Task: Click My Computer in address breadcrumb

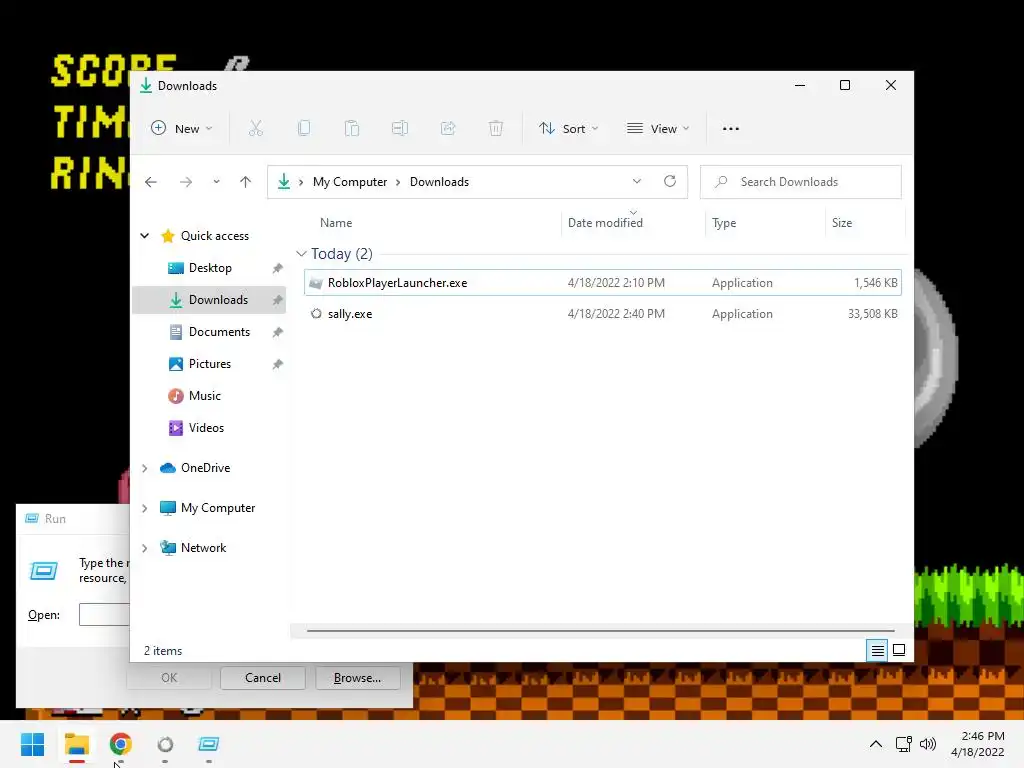Action: [x=350, y=182]
